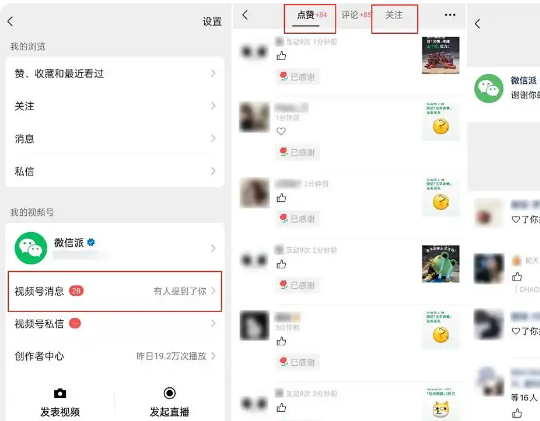Open 视频号消息 notifications row

[115, 291]
